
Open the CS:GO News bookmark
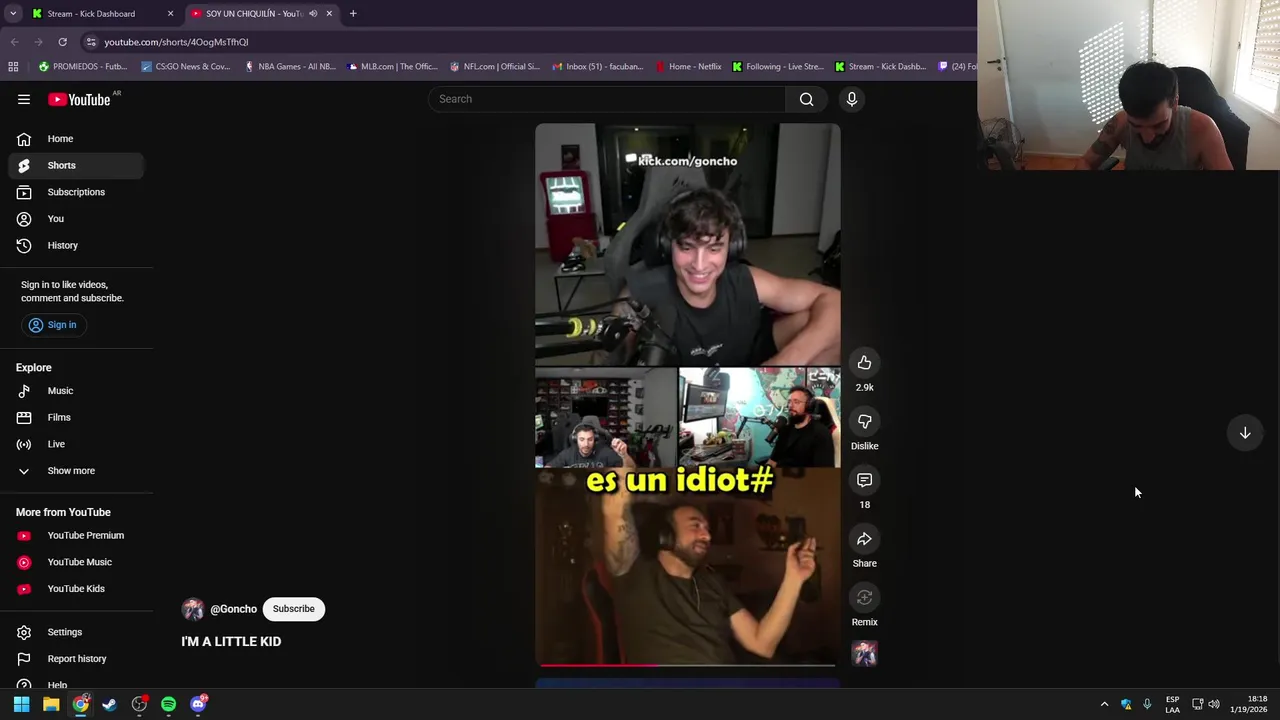[x=186, y=67]
